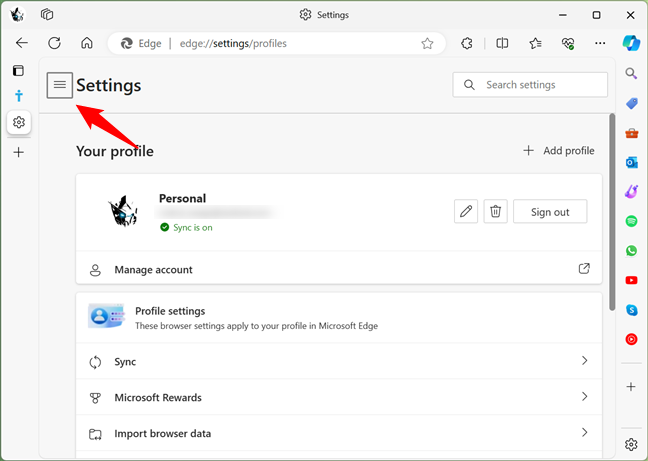The height and width of the screenshot is (461, 648).
Task: Open a new tab with plus
Action: [19, 152]
